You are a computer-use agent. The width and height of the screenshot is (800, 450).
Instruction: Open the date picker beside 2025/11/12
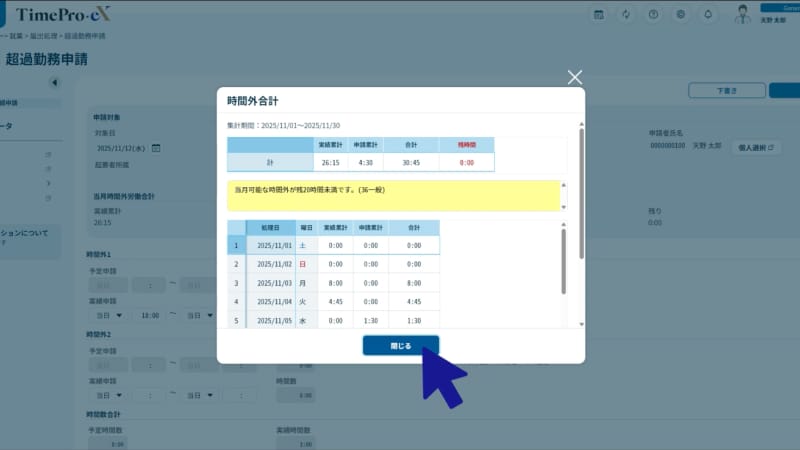pyautogui.click(x=156, y=148)
